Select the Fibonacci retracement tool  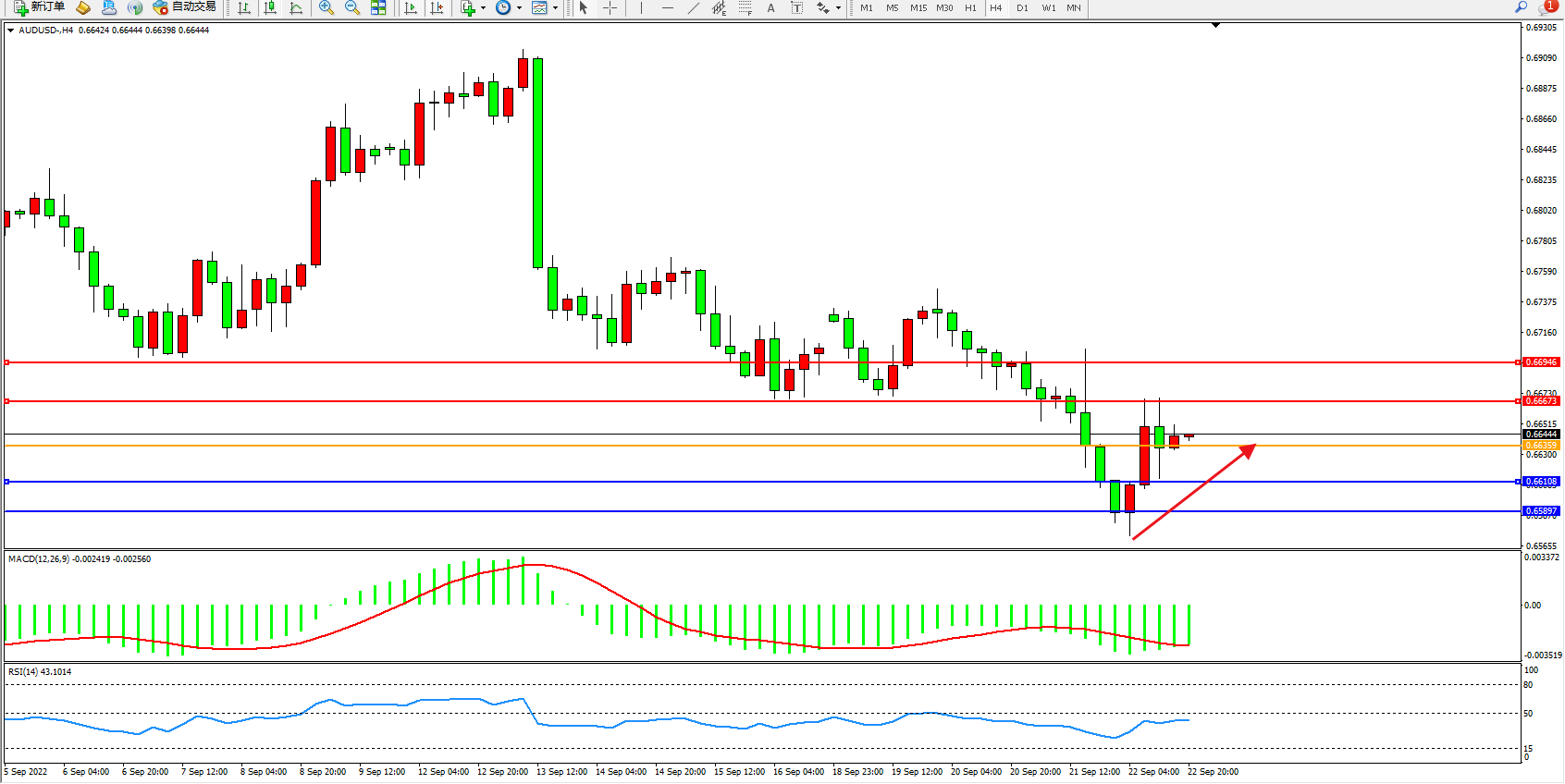pos(746,7)
